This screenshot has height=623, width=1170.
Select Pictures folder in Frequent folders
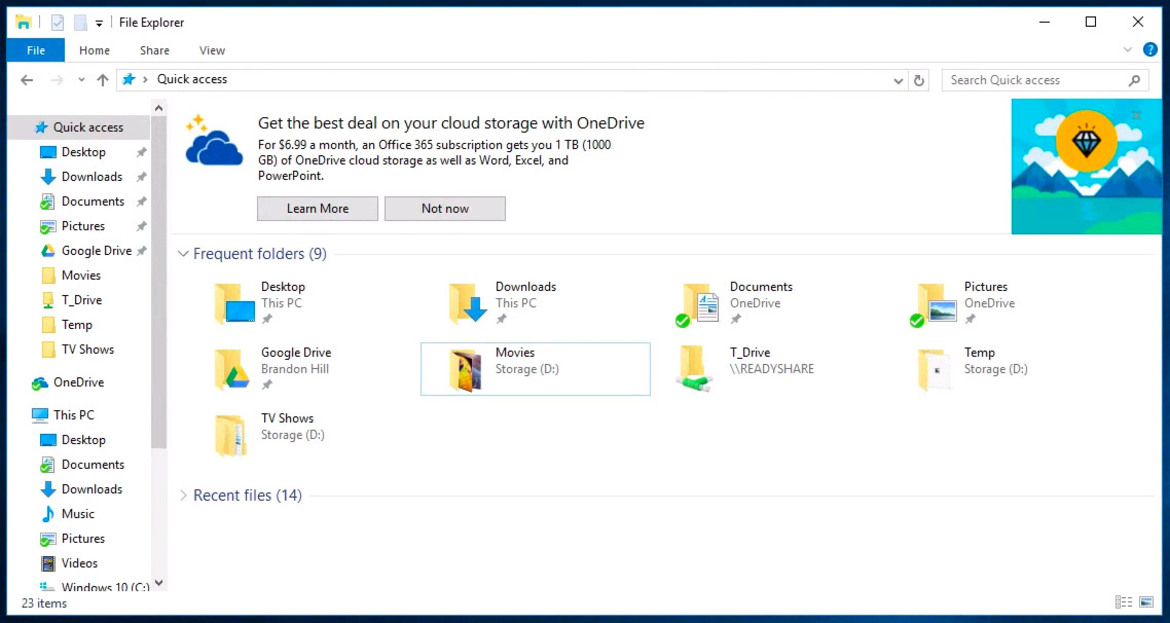(1004, 303)
